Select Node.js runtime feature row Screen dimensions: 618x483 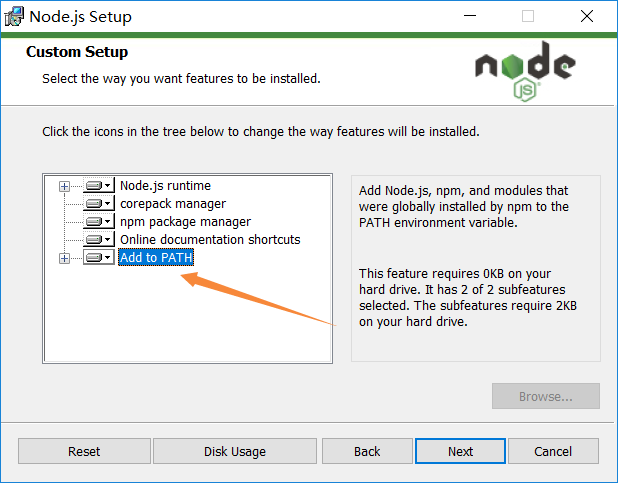coord(165,185)
